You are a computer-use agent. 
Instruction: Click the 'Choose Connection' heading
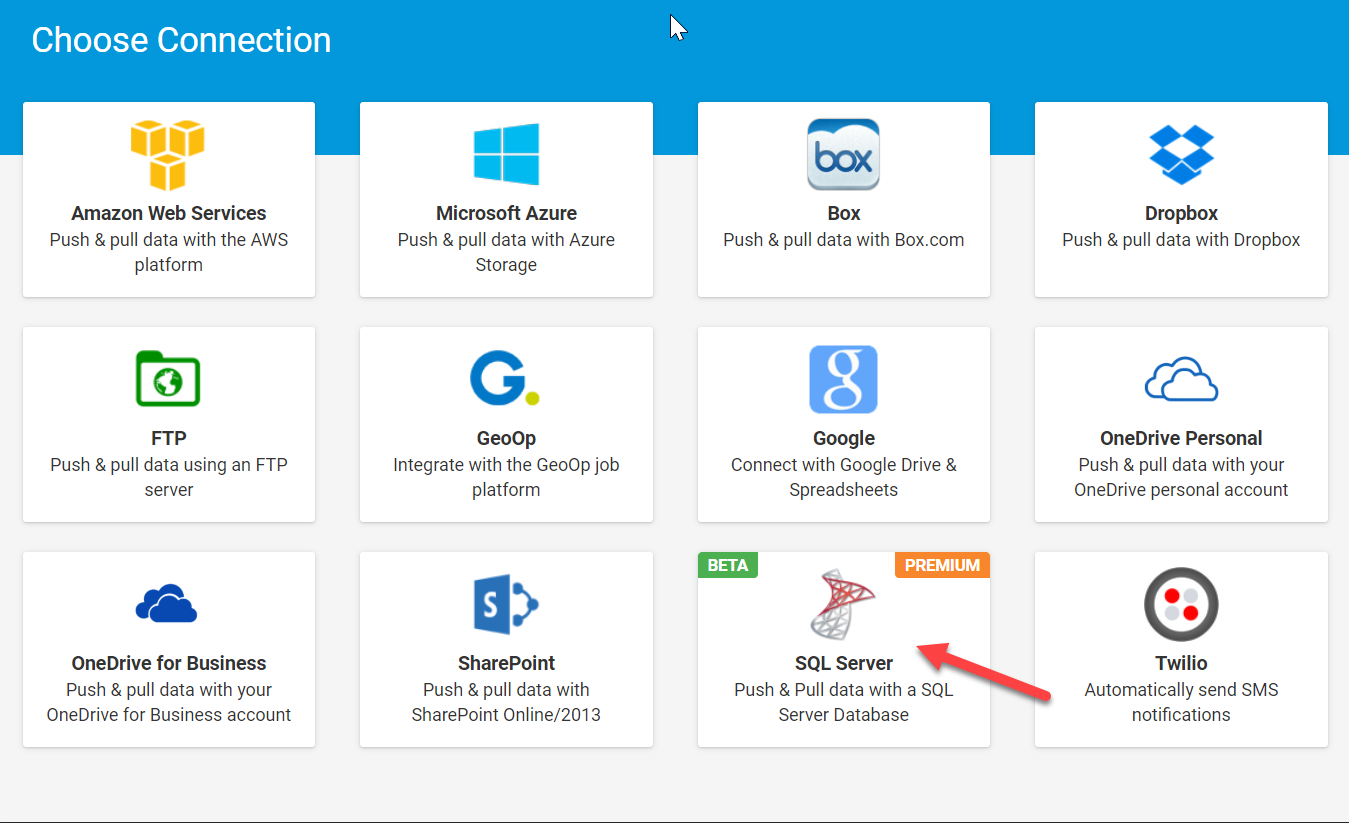click(181, 40)
